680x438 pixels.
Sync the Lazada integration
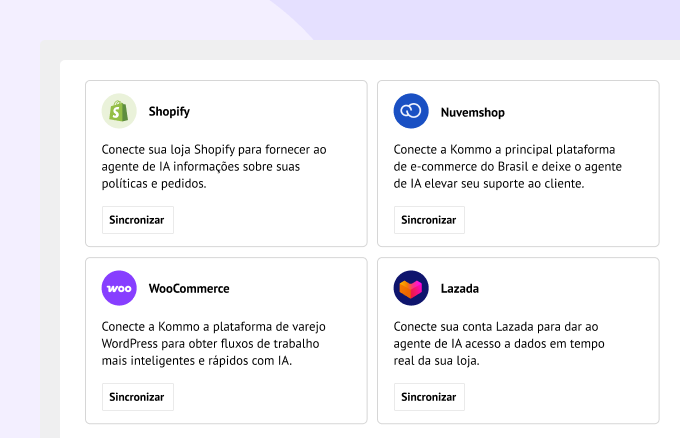click(429, 397)
